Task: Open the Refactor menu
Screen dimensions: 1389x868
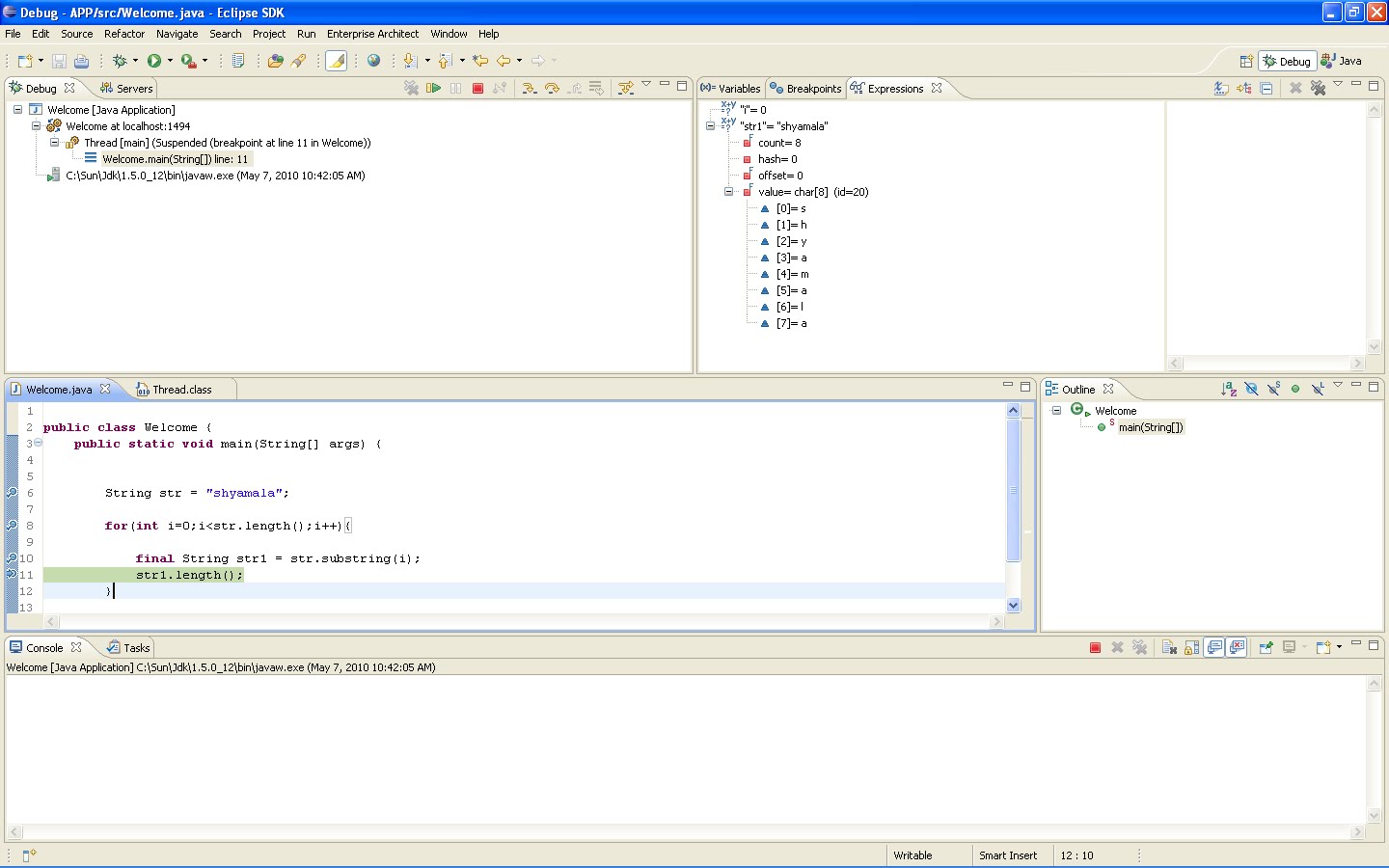Action: click(124, 34)
